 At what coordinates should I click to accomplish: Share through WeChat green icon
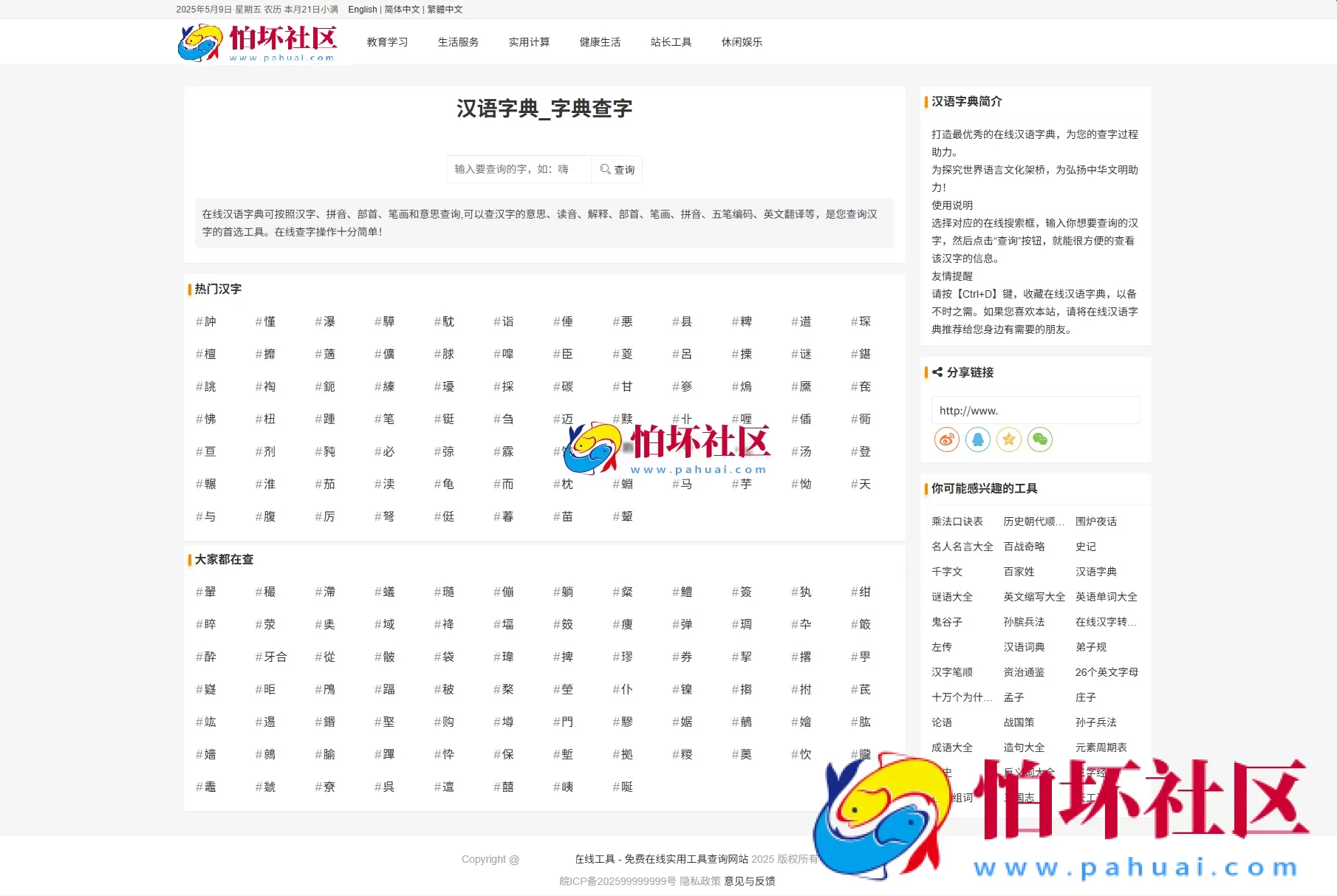1040,440
